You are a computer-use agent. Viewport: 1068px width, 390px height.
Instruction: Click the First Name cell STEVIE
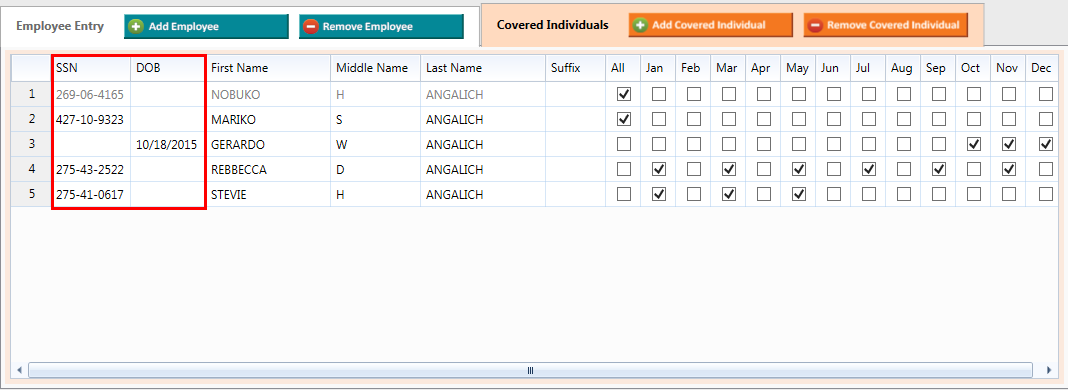click(268, 195)
